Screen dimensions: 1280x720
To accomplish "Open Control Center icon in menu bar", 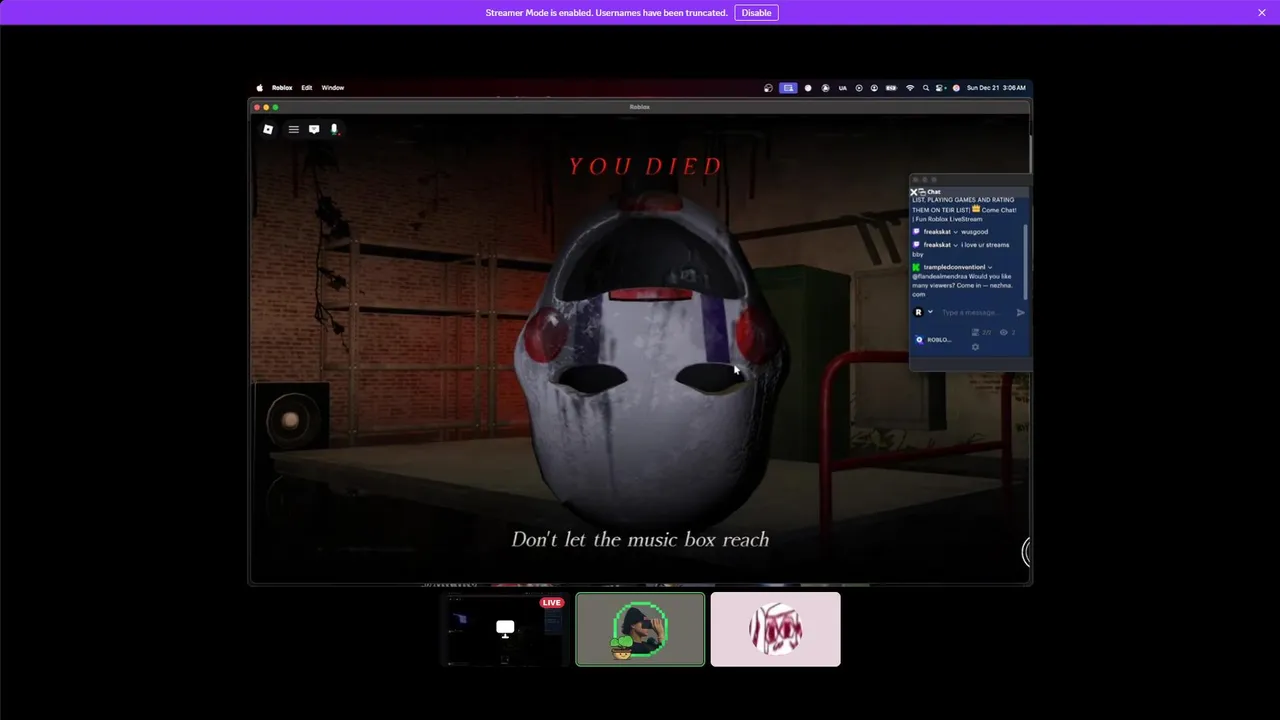I will coord(940,88).
